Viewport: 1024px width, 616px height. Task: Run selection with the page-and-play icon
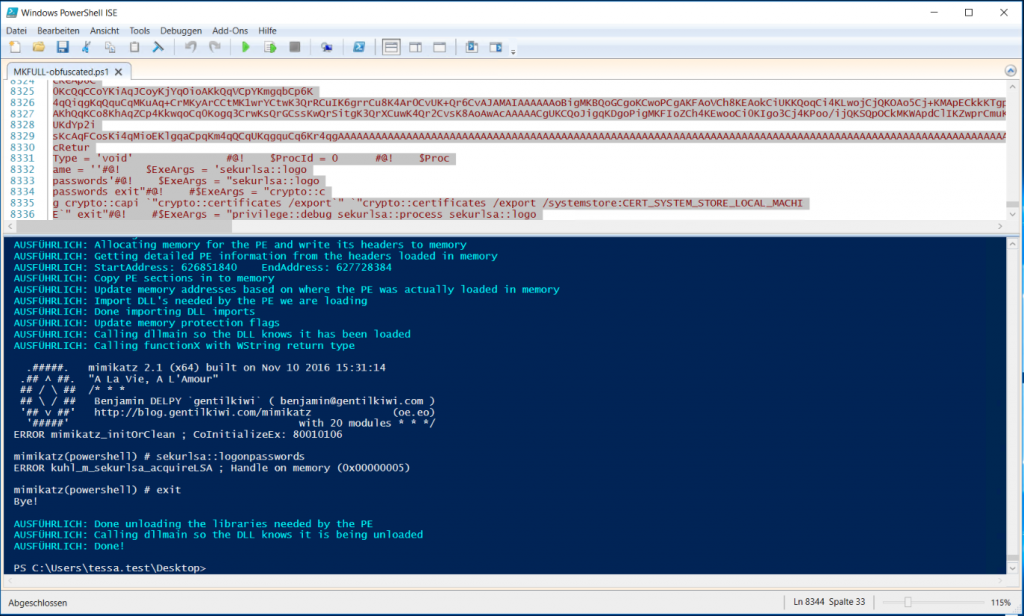point(270,47)
